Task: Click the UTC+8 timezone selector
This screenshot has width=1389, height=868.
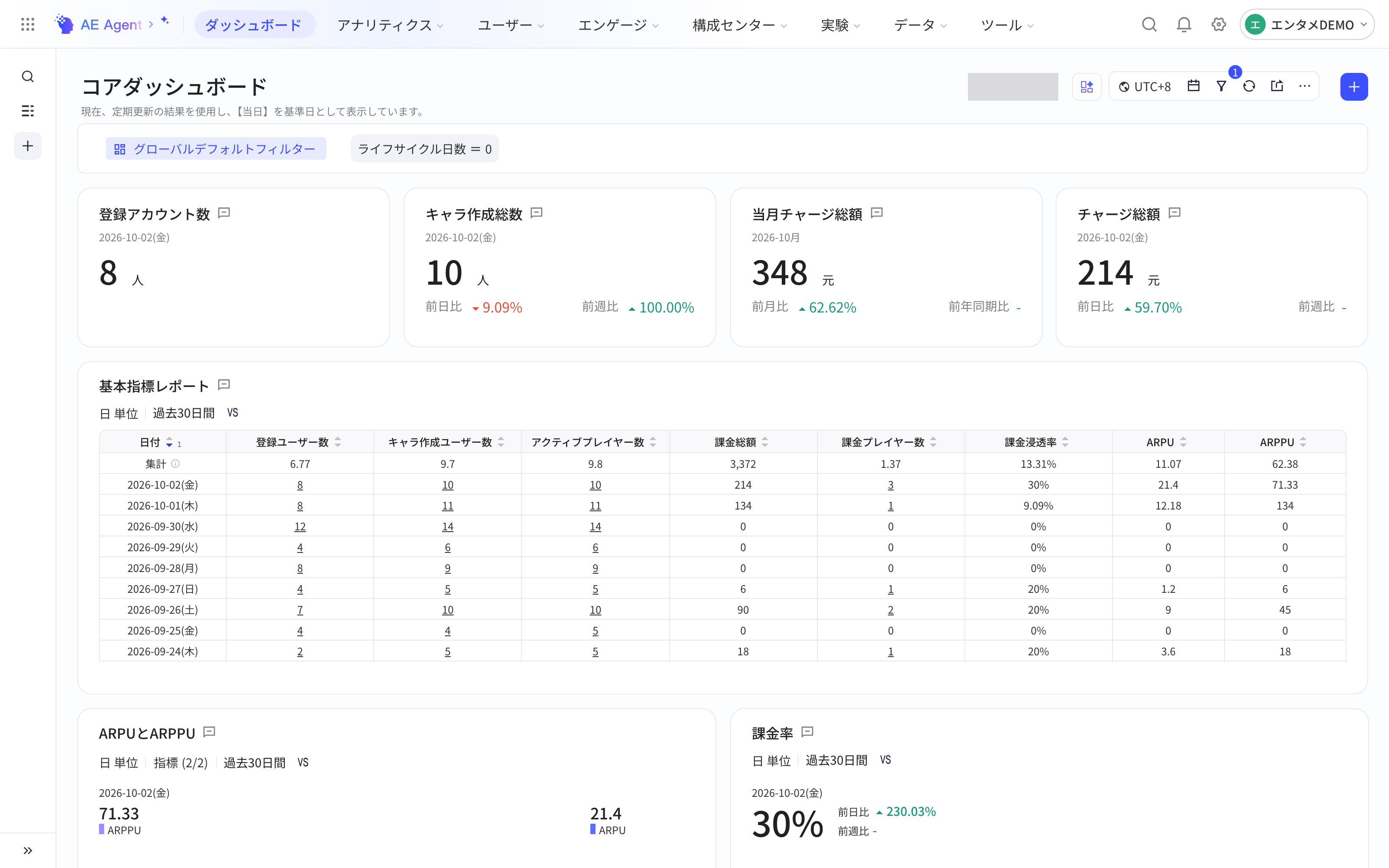Action: [1145, 87]
